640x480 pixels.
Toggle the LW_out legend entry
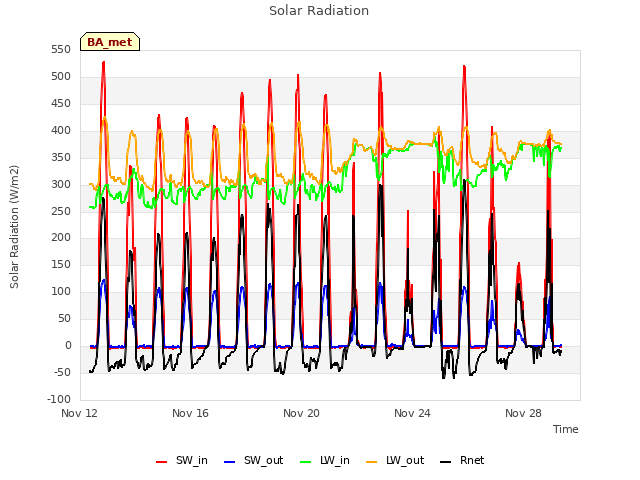click(395, 461)
